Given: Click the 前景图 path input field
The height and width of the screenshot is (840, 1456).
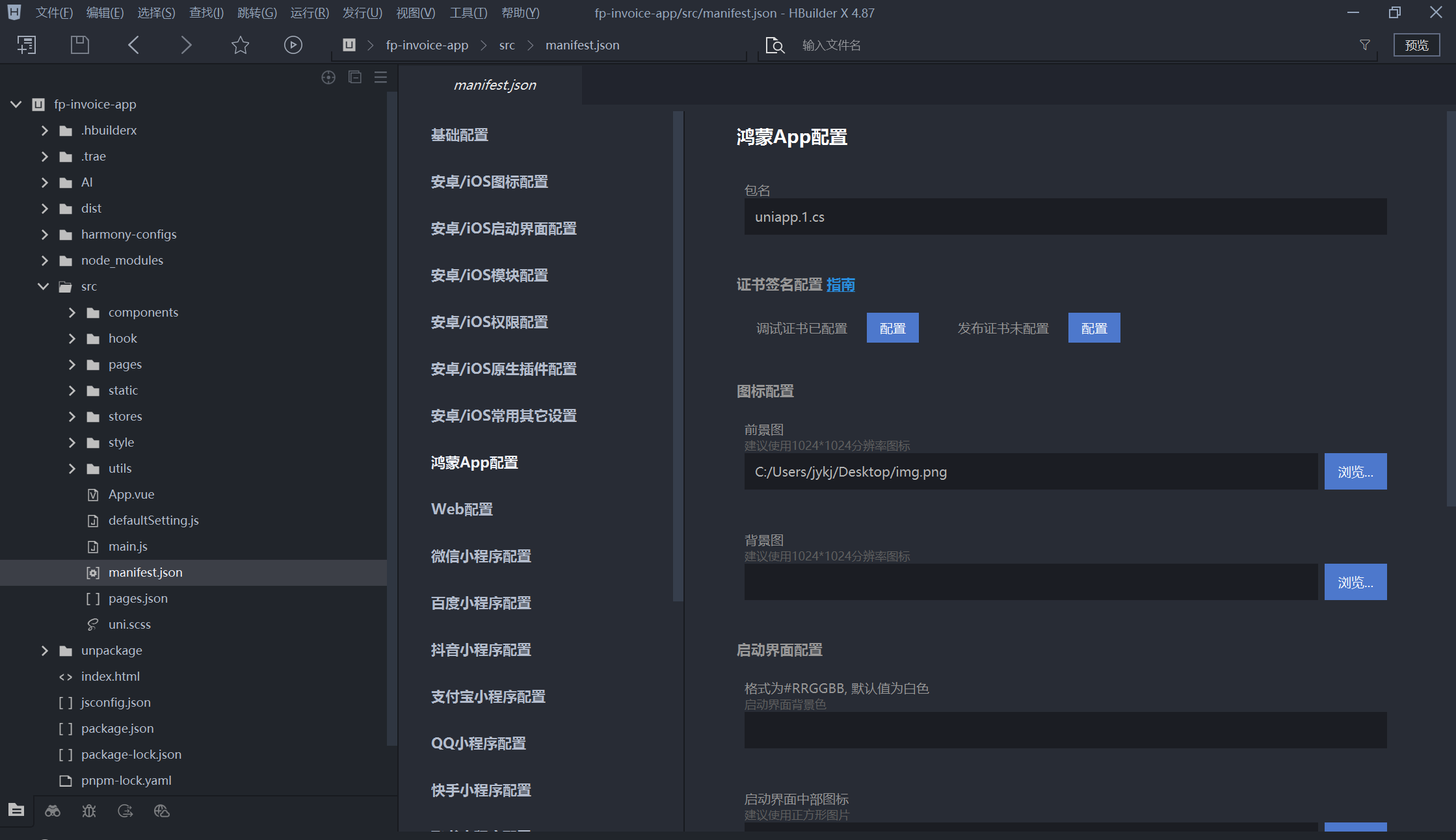Looking at the screenshot, I should click(1031, 471).
